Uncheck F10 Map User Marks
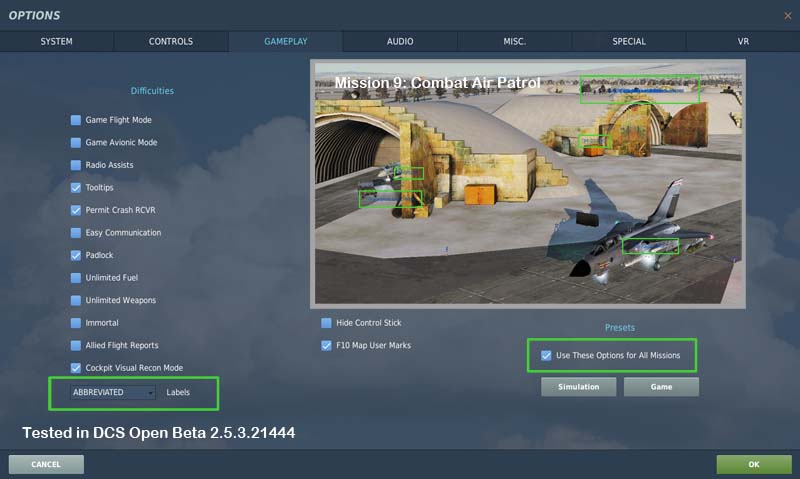This screenshot has height=479, width=800. (x=326, y=345)
